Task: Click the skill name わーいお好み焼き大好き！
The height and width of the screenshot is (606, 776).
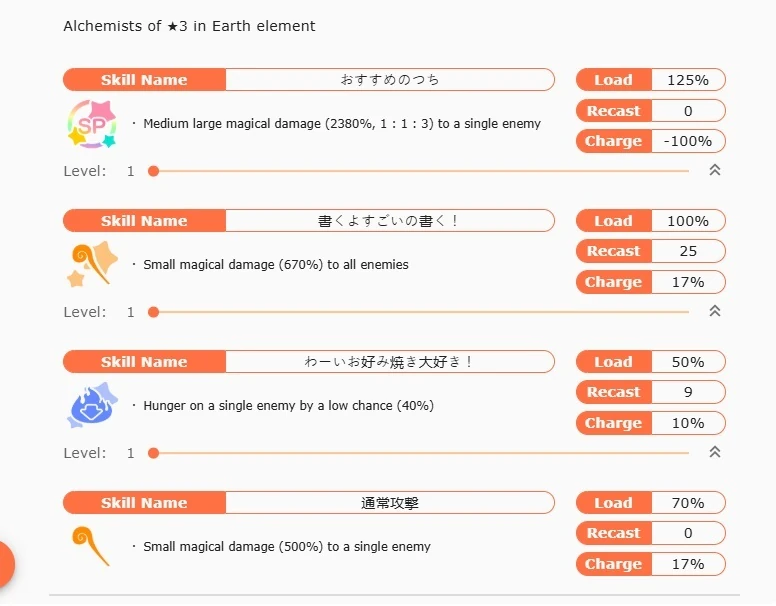Action: pyautogui.click(x=389, y=362)
